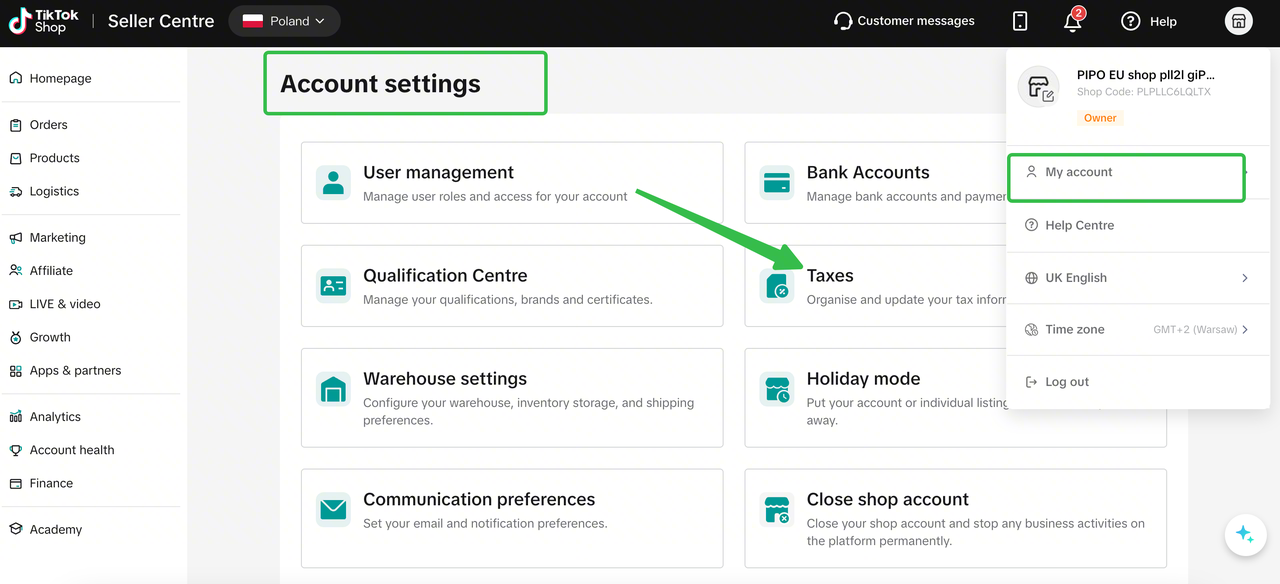Open the Poland region dropdown

coord(284,21)
